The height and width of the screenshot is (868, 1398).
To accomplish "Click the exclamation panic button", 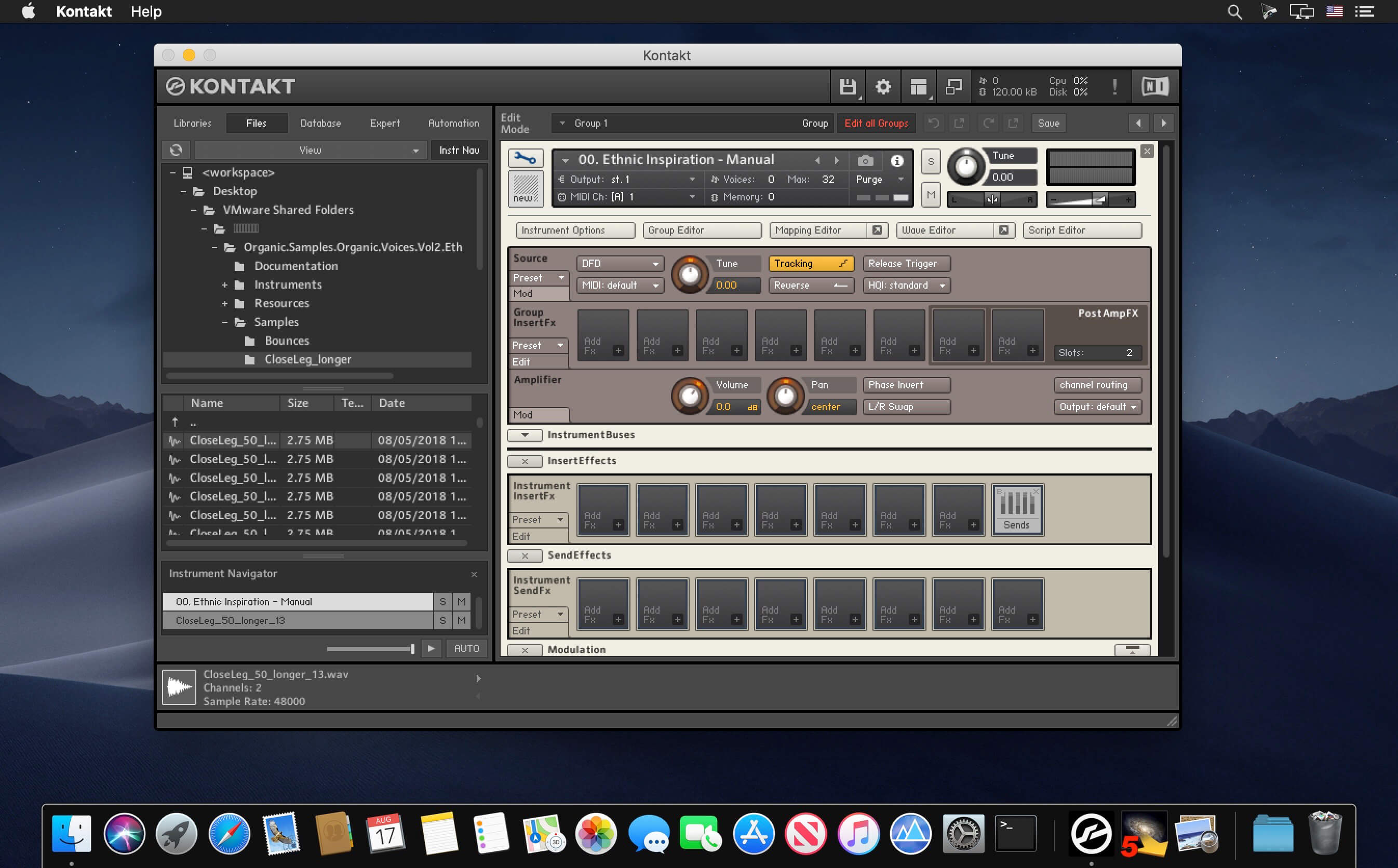I will point(1114,87).
